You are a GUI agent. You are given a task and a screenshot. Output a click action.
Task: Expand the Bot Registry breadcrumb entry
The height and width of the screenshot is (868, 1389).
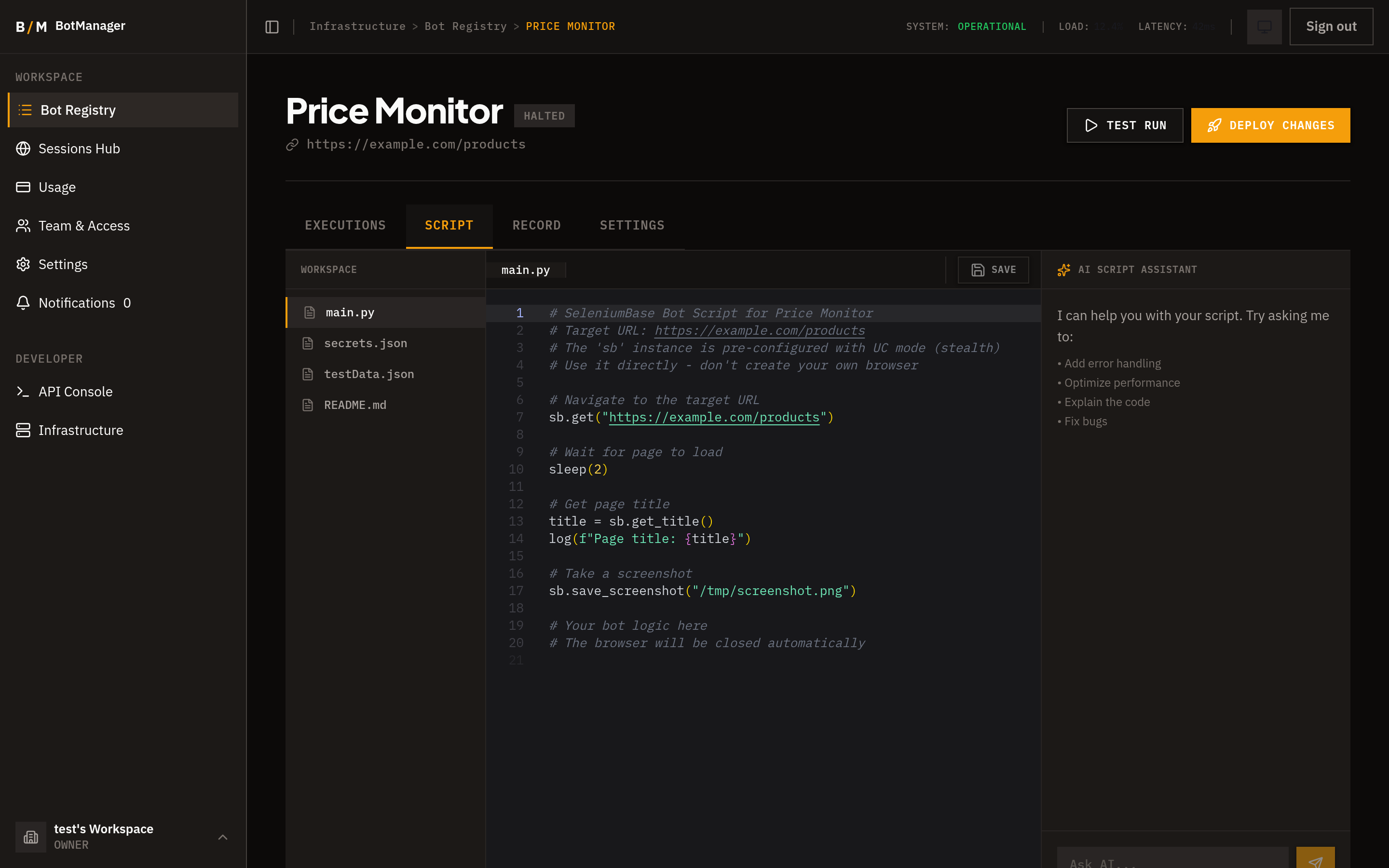[465, 26]
